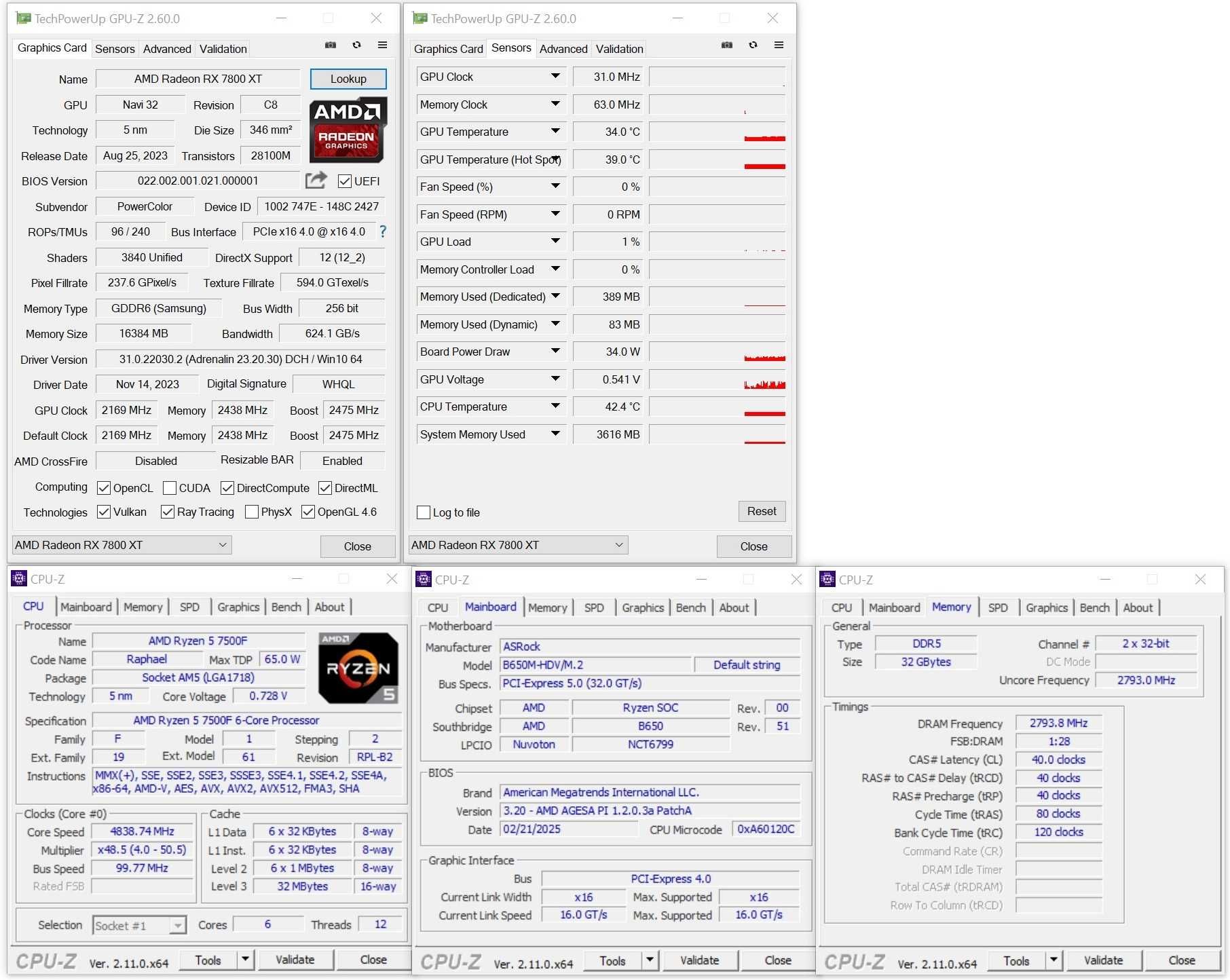Screen dimensions: 1230x980
Task: Click the Specification field AMD Ryzen 5 7500F
Action: (246, 720)
